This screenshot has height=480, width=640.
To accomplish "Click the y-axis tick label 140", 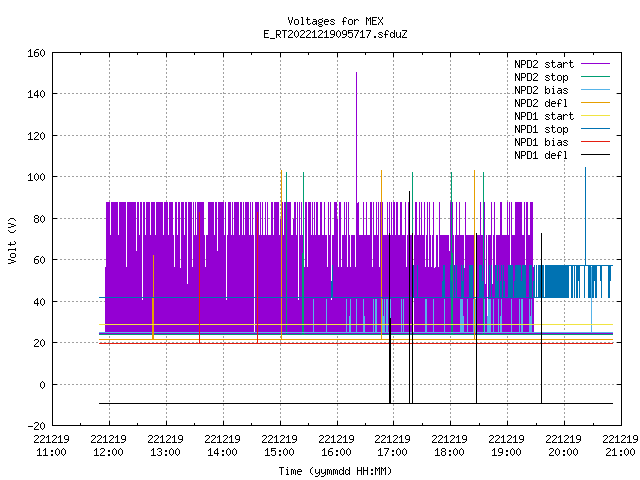I will (x=36, y=95).
